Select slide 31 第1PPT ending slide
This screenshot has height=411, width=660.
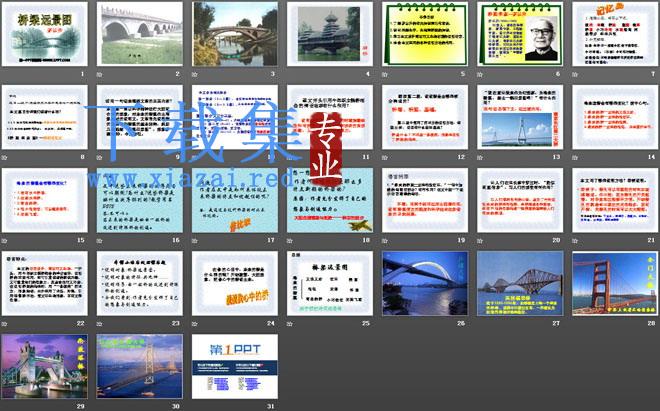(x=235, y=366)
